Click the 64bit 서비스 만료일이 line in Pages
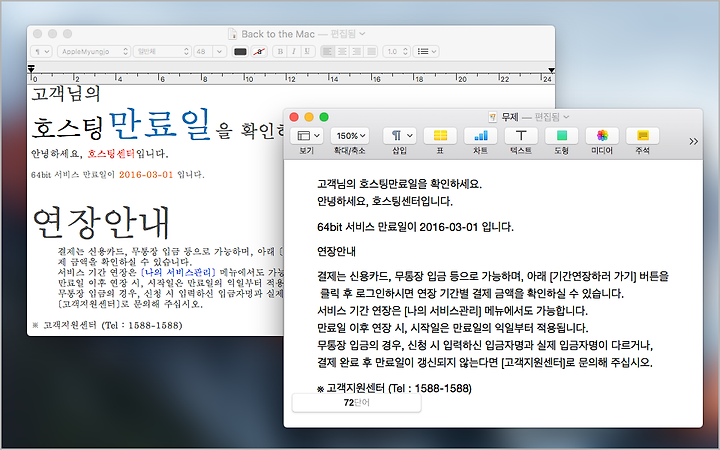Viewport: 720px width, 450px height. [415, 227]
